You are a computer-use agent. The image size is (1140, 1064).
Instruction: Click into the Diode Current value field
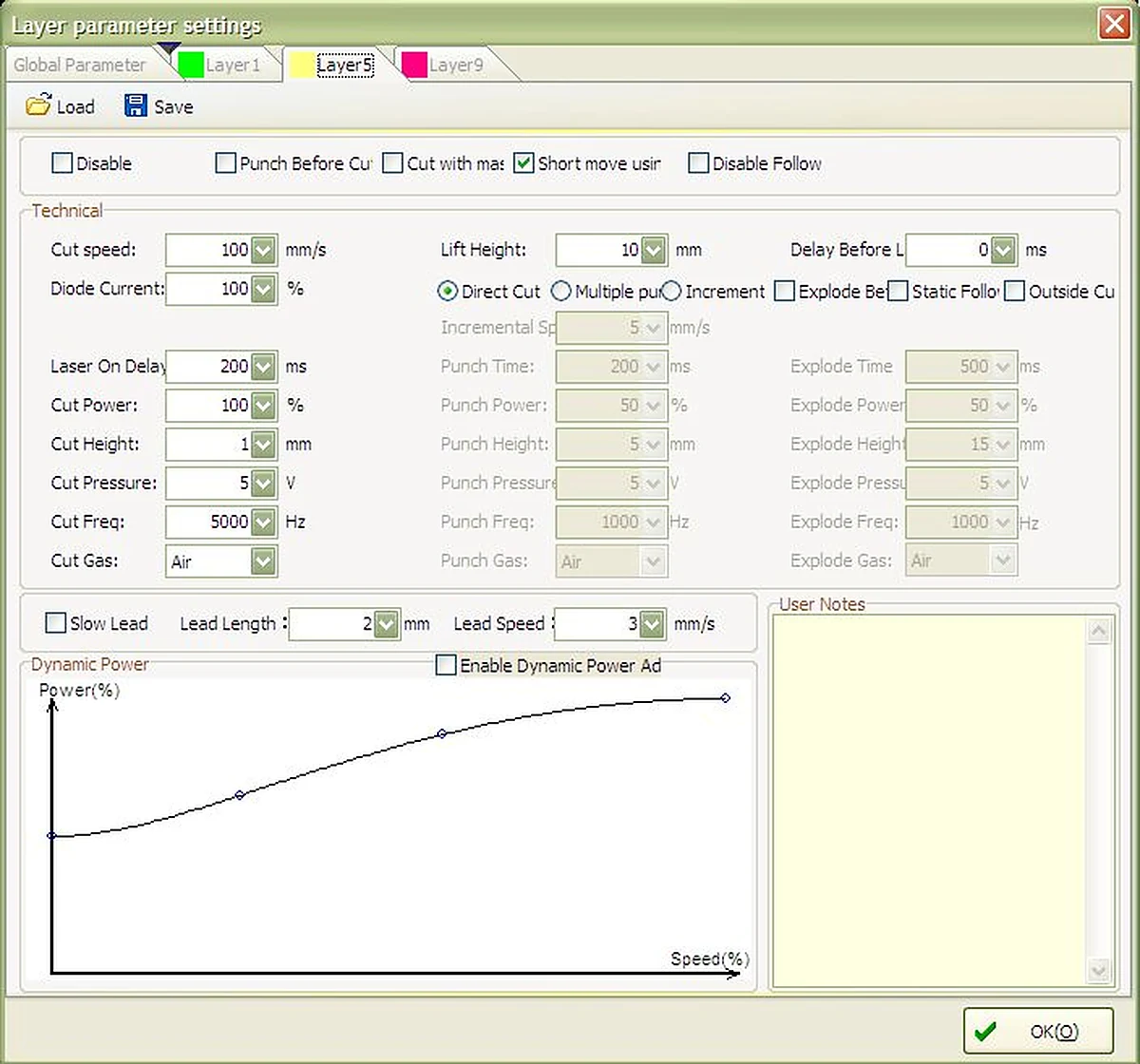click(209, 289)
